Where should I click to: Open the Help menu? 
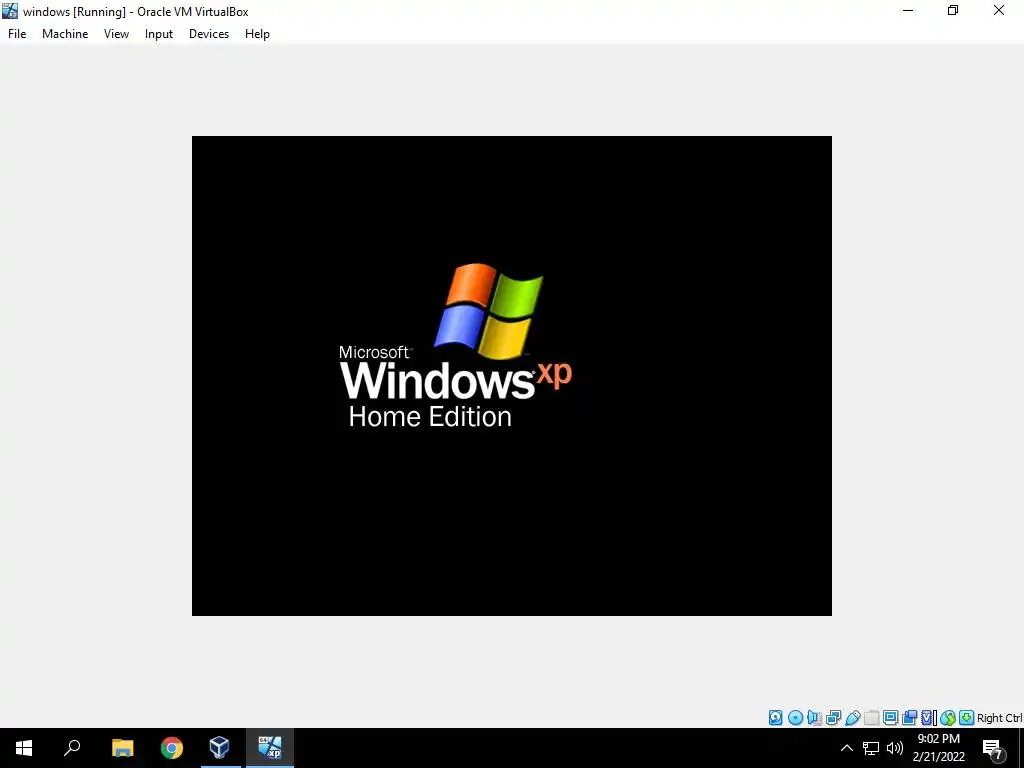(257, 34)
